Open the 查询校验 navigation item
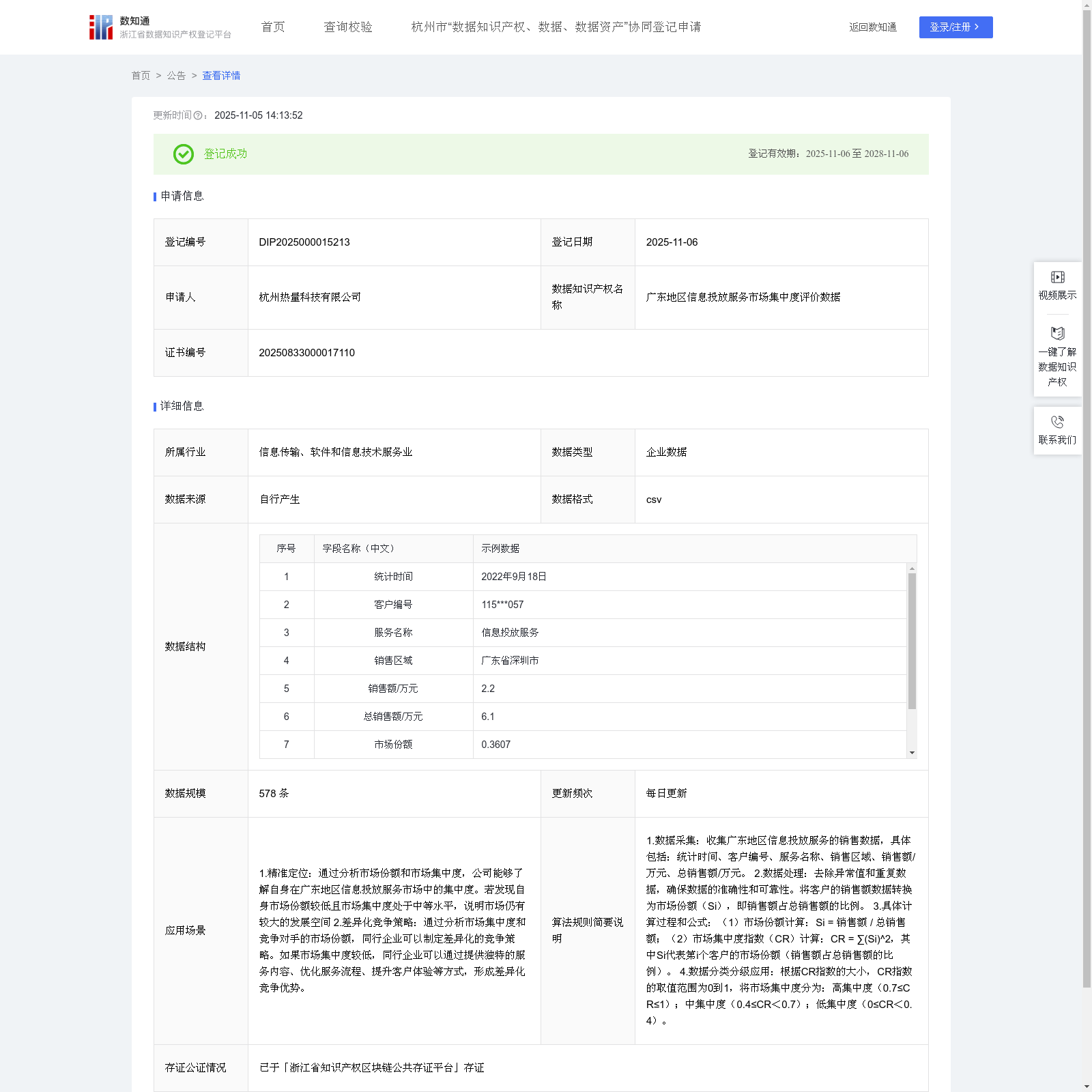This screenshot has width=1092, height=1092. click(x=348, y=27)
